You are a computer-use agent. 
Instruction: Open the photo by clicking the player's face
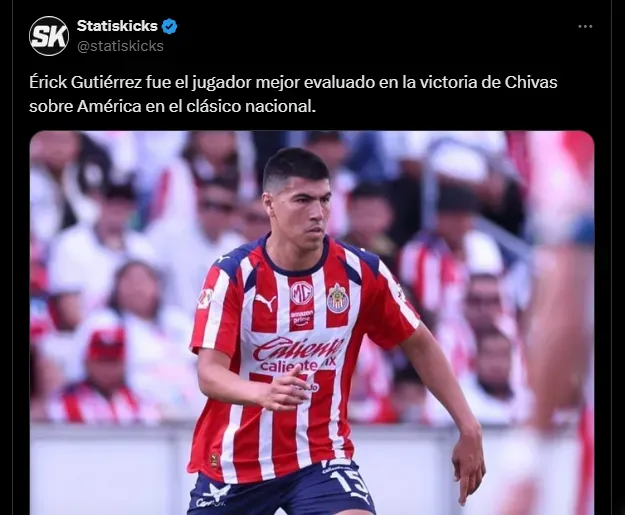coord(300,206)
